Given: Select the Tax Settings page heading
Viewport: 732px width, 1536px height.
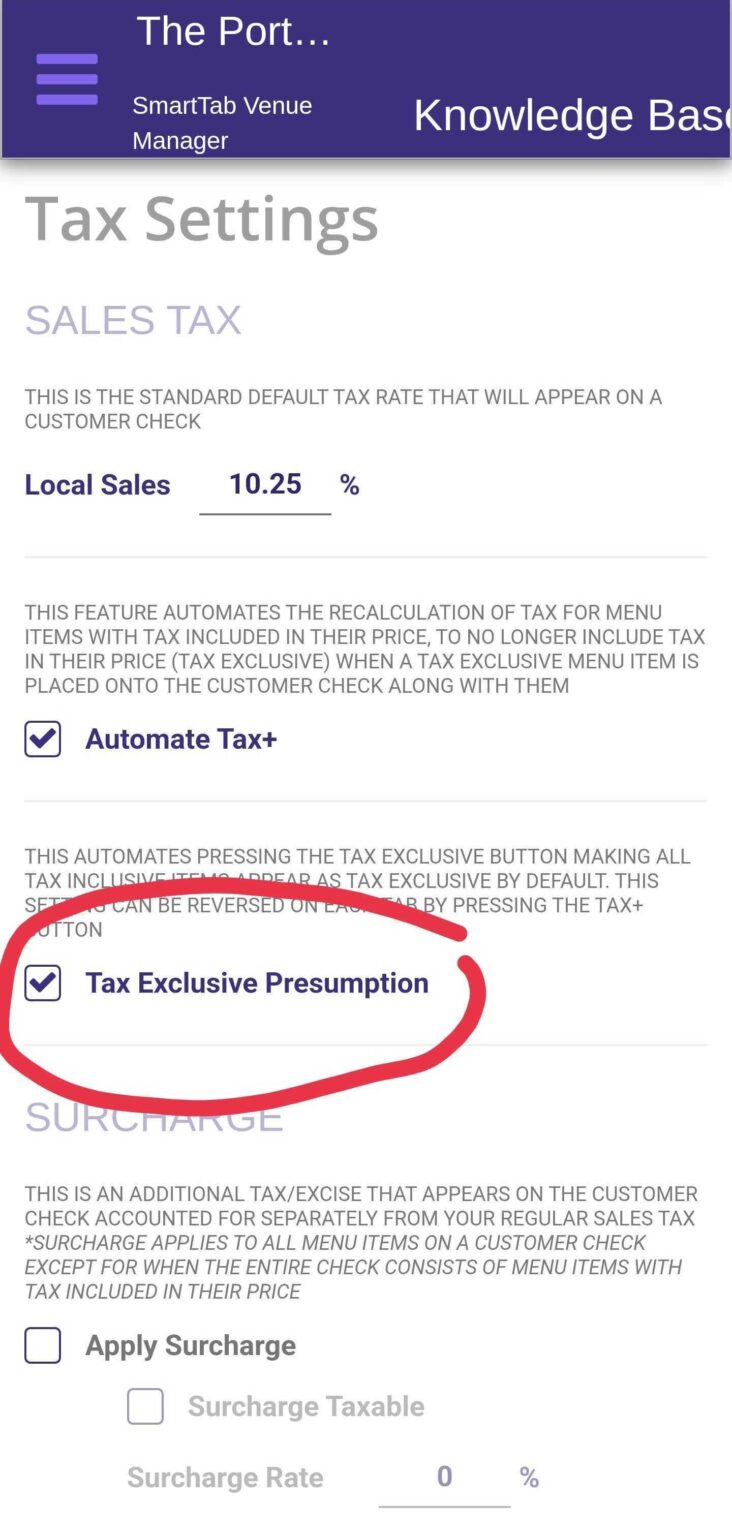Looking at the screenshot, I should click(x=202, y=220).
